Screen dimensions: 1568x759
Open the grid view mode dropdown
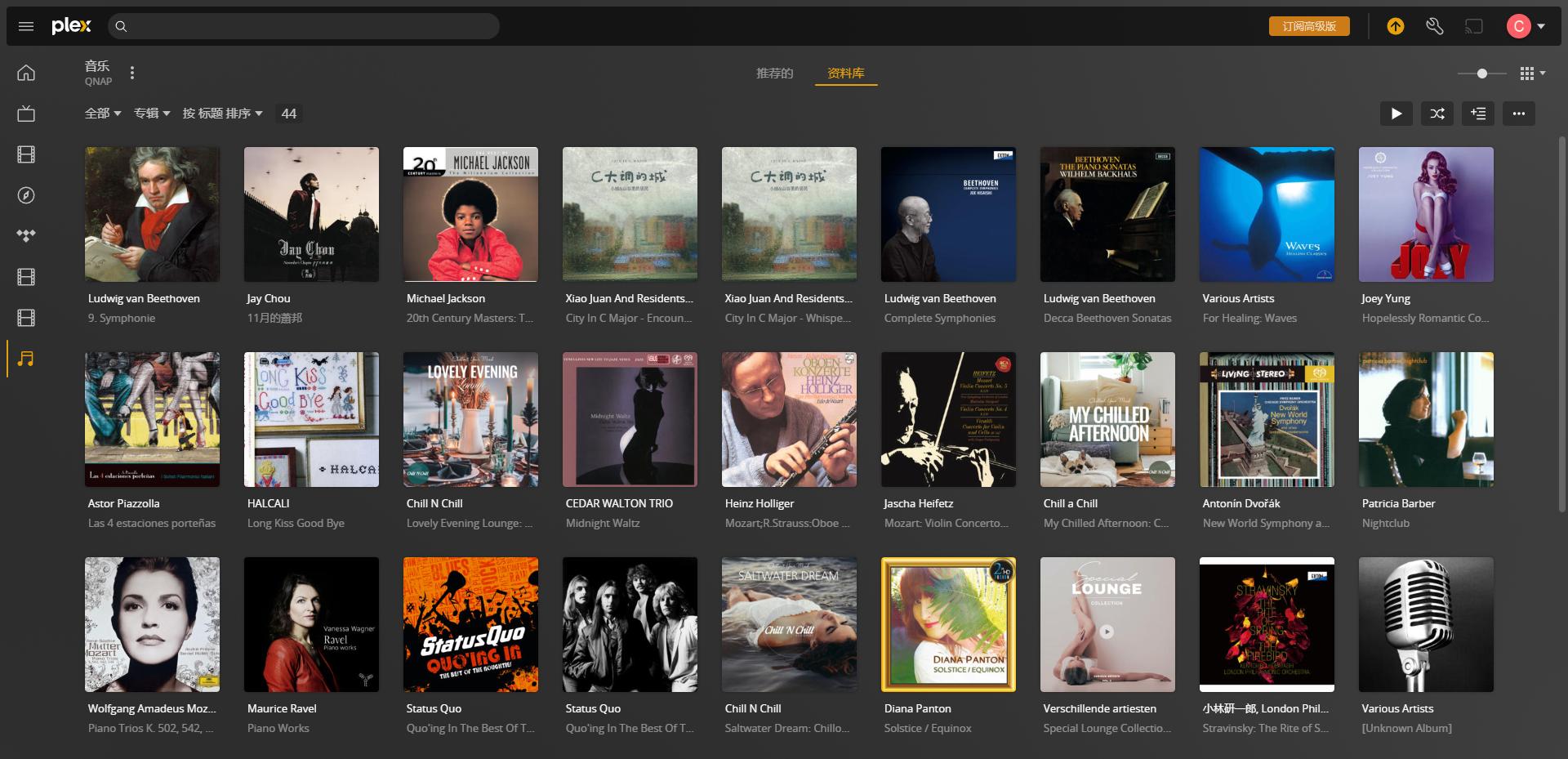click(x=1533, y=74)
